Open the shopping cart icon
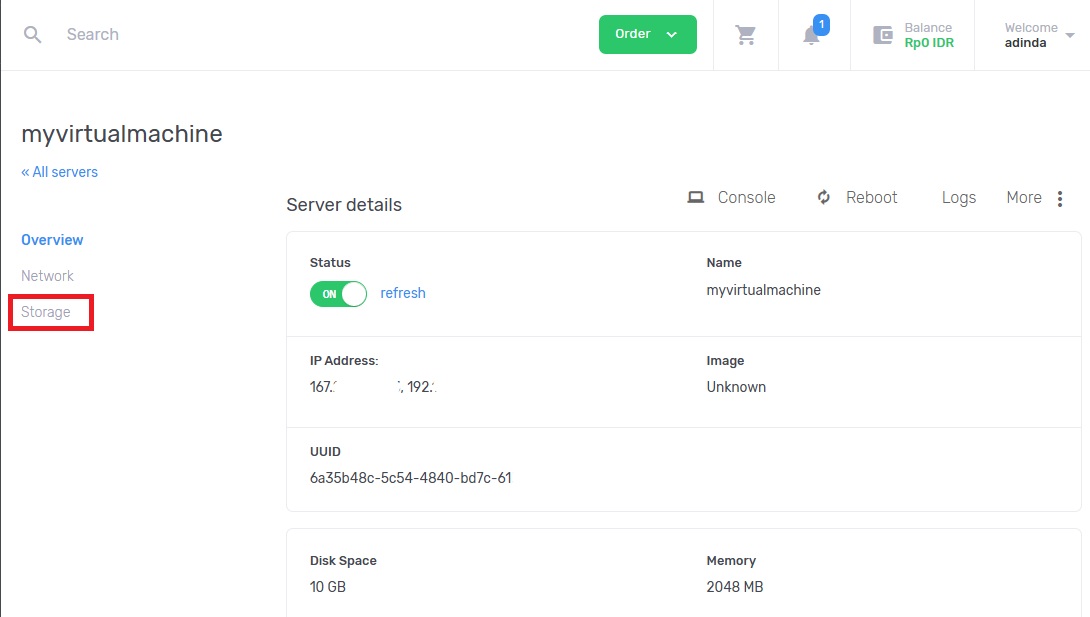This screenshot has height=617, width=1090. click(745, 35)
